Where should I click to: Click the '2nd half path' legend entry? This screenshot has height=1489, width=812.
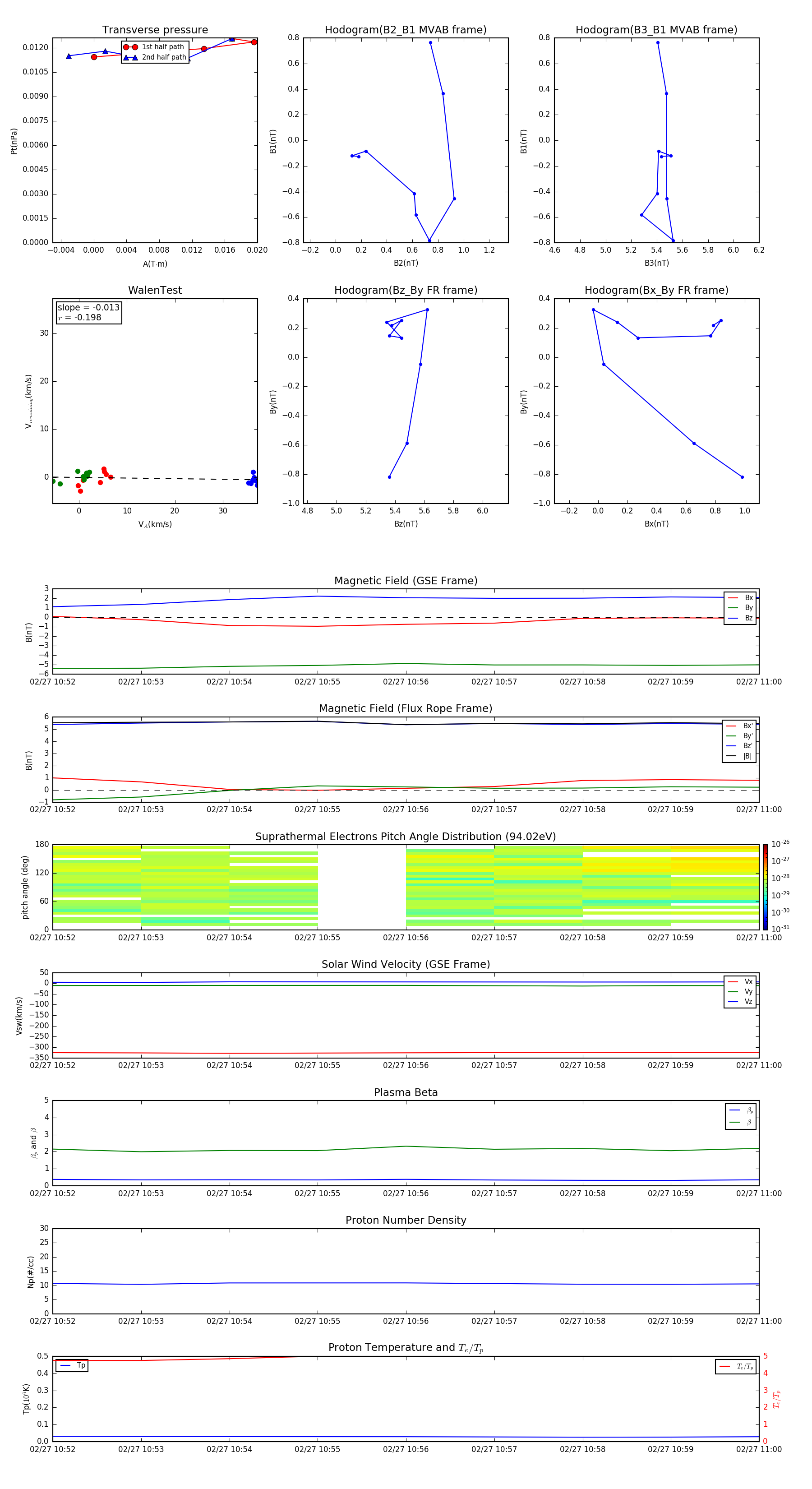pos(154,57)
